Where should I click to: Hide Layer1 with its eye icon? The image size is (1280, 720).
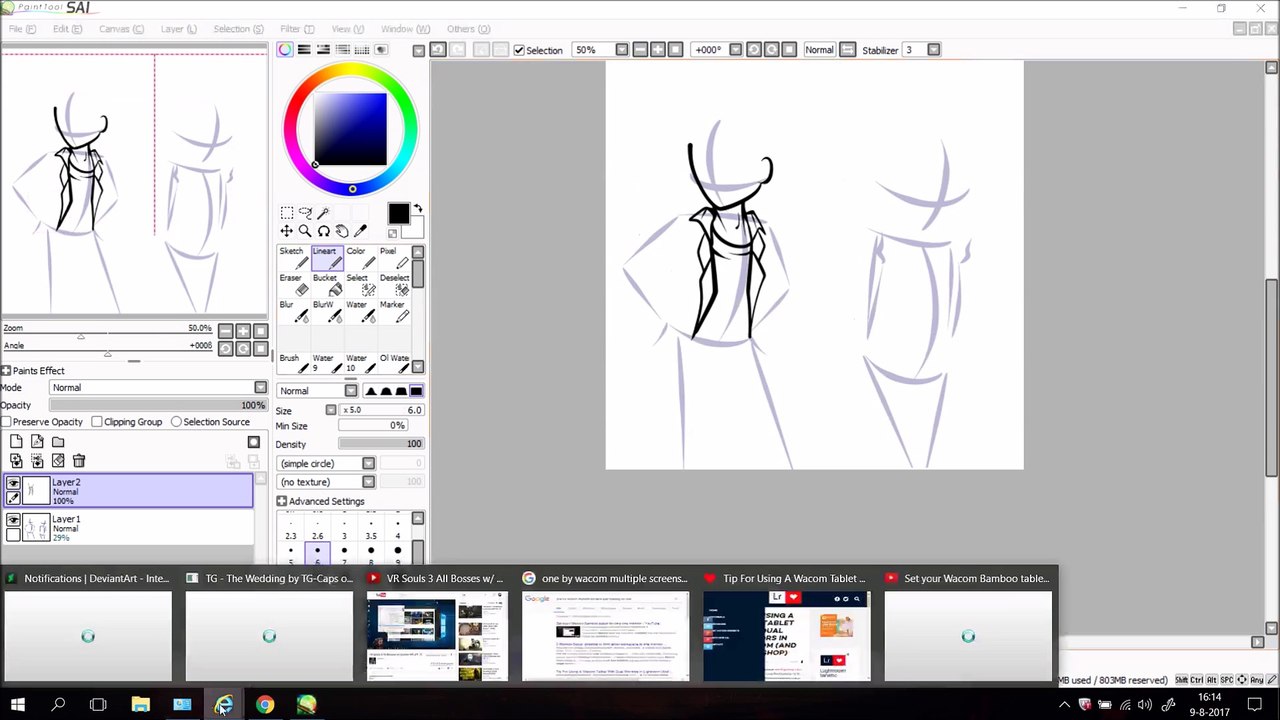click(14, 520)
